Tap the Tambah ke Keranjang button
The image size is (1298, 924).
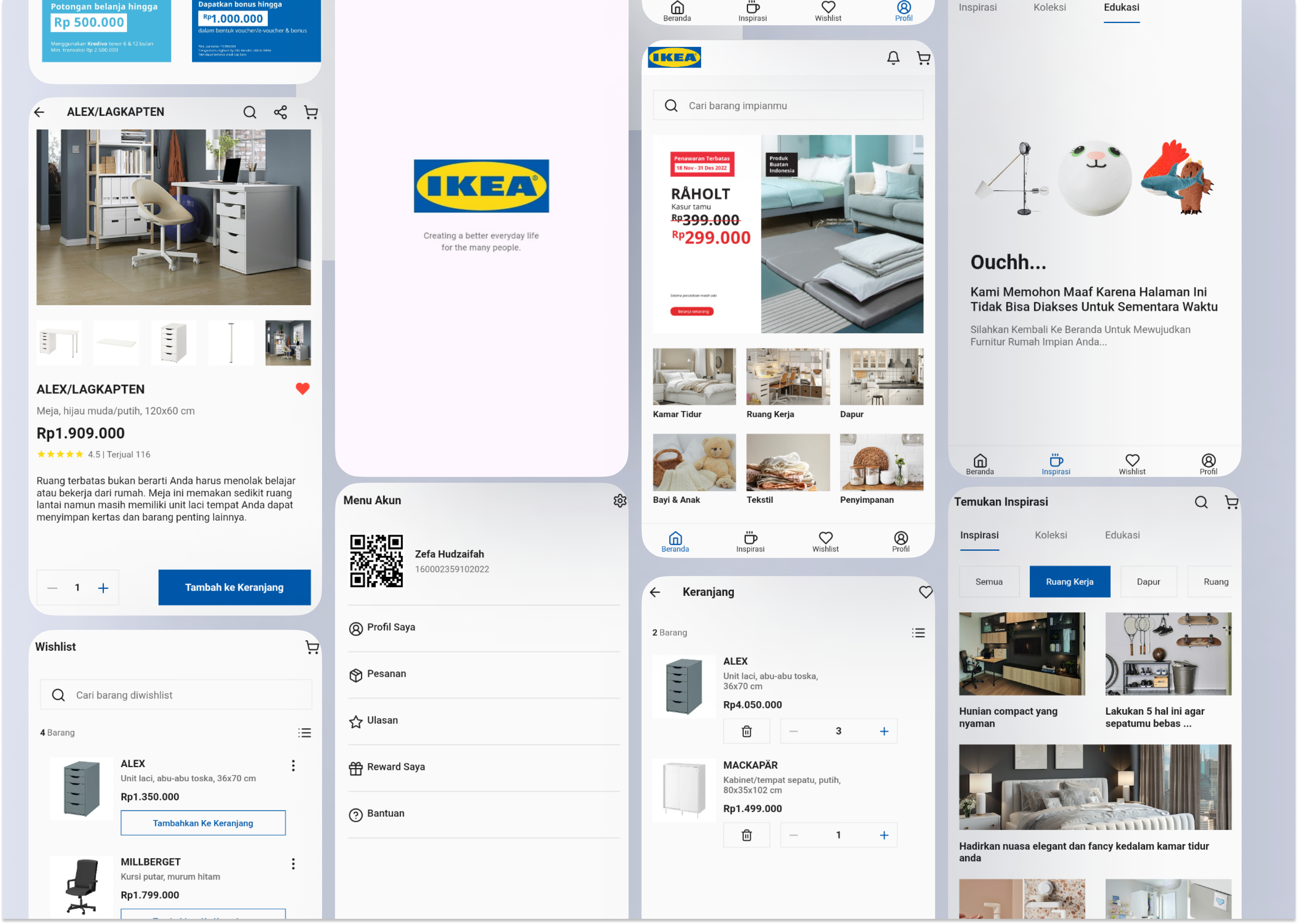tap(234, 587)
